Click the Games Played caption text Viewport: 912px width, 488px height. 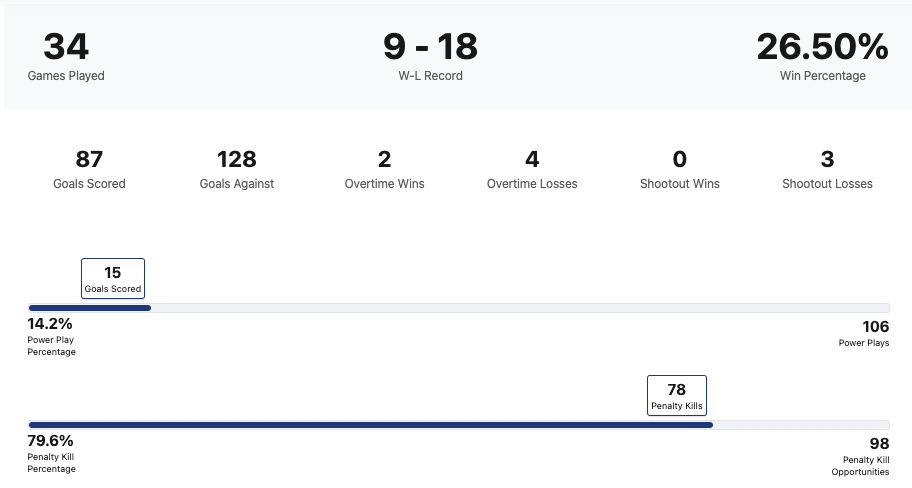(x=66, y=76)
